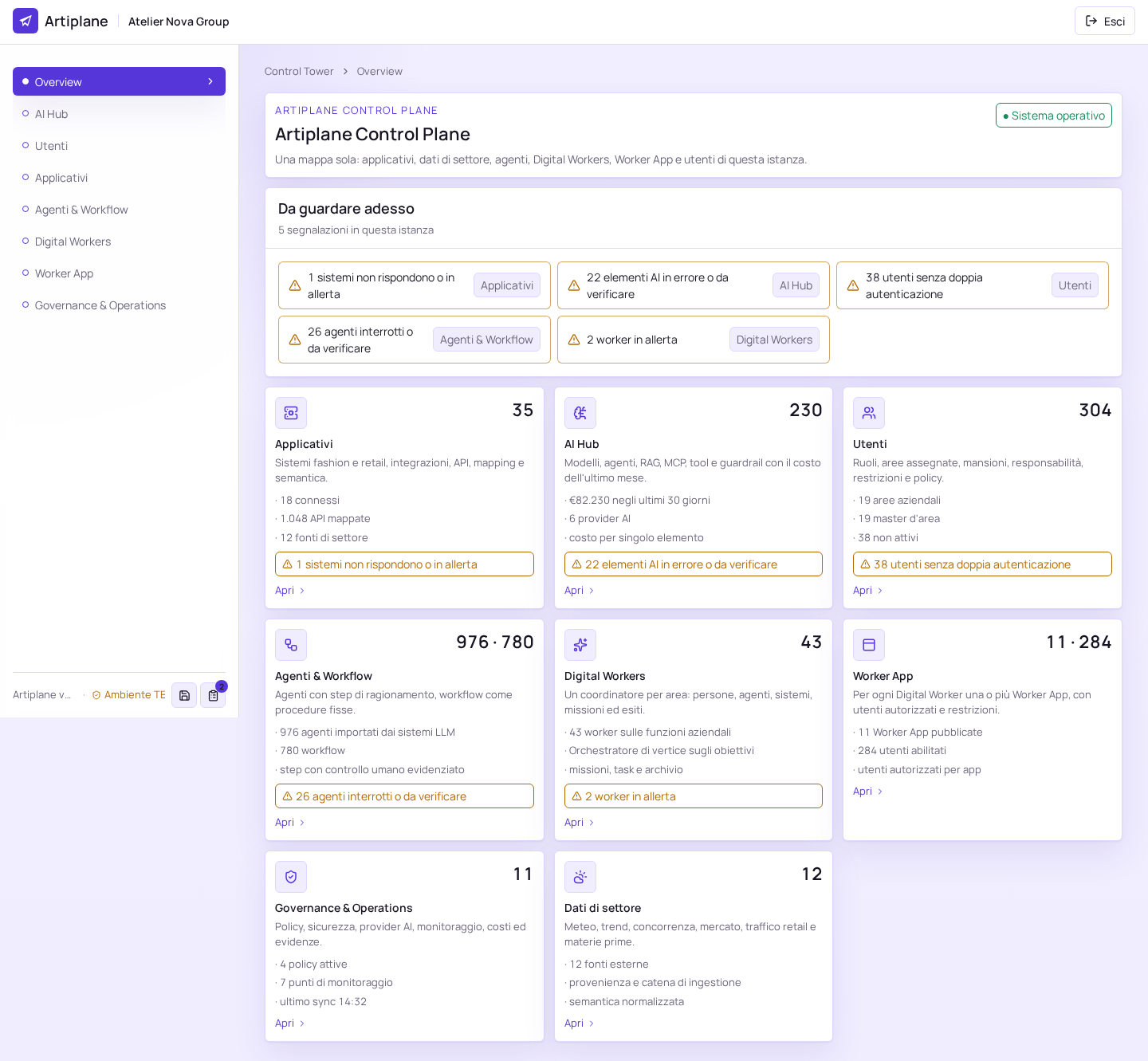Click chevron next to Apri in Governance & Operations card
The width and height of the screenshot is (1148, 1061).
coord(302,1024)
